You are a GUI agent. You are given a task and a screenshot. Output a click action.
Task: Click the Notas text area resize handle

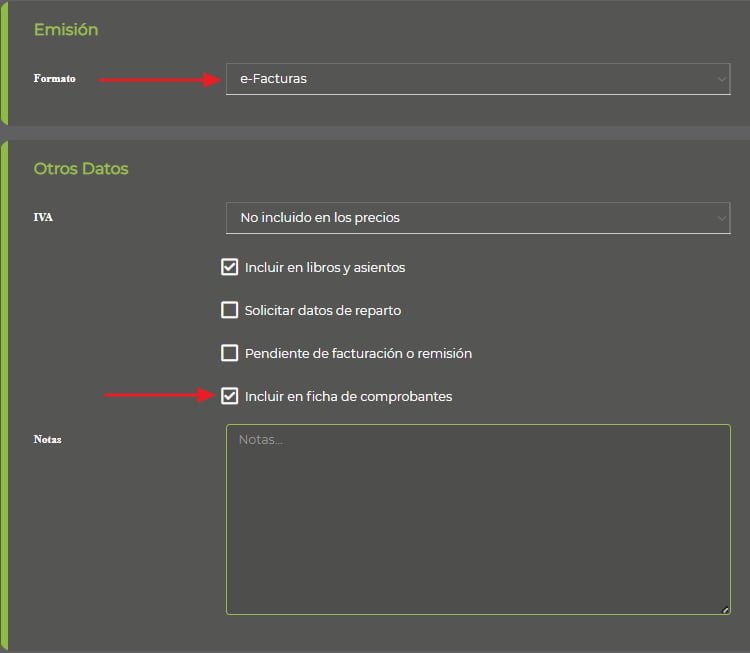[x=725, y=609]
